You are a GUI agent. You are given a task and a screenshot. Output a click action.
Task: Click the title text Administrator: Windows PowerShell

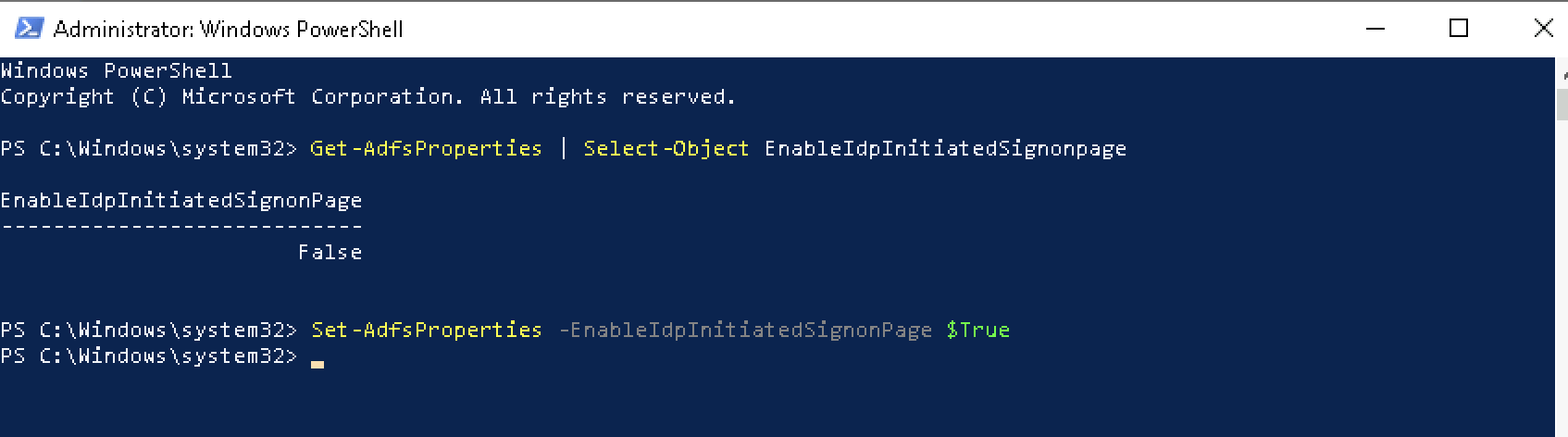click(228, 30)
